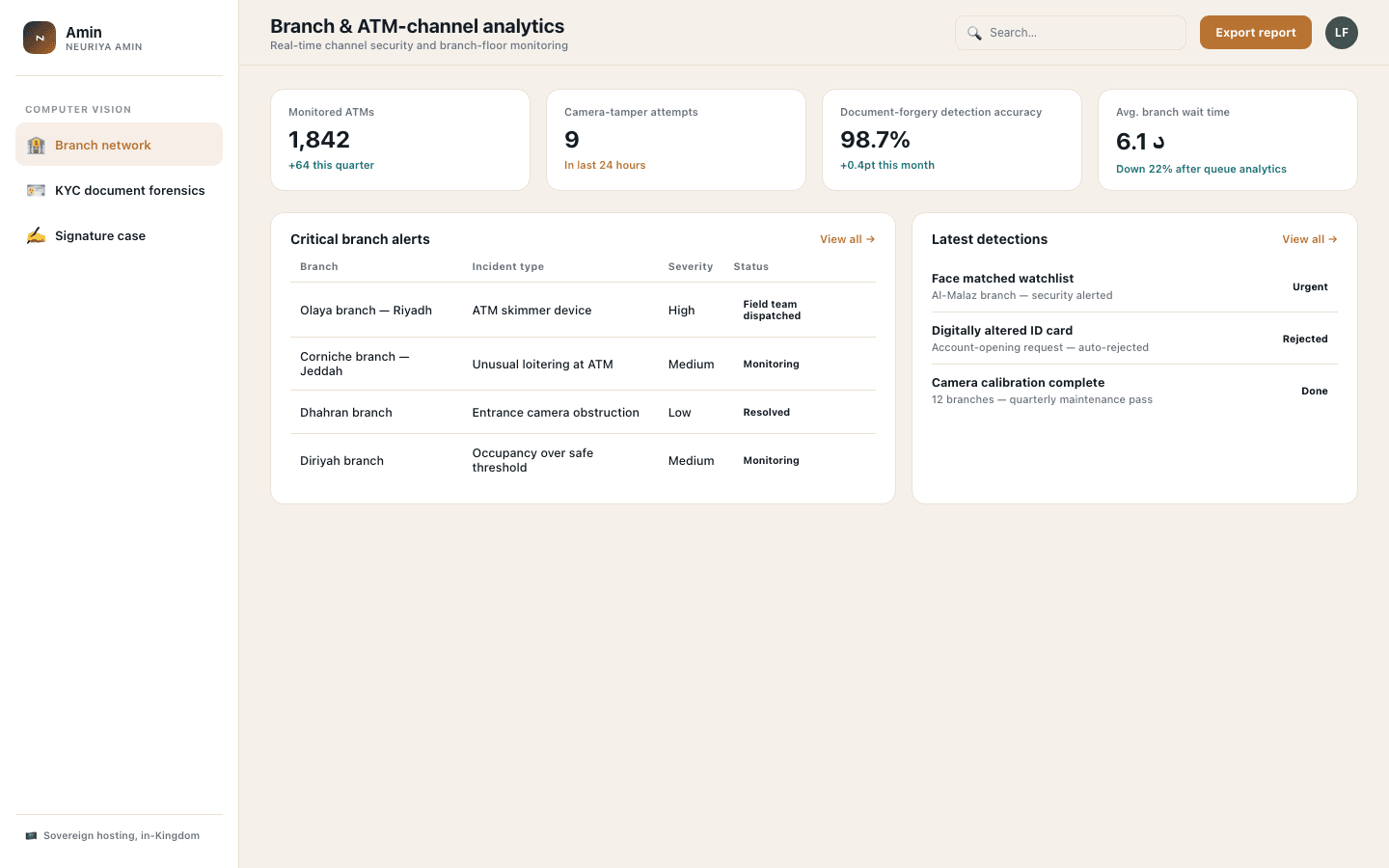Click the Severity column header
Screen dimensions: 1389x868
coord(691,266)
